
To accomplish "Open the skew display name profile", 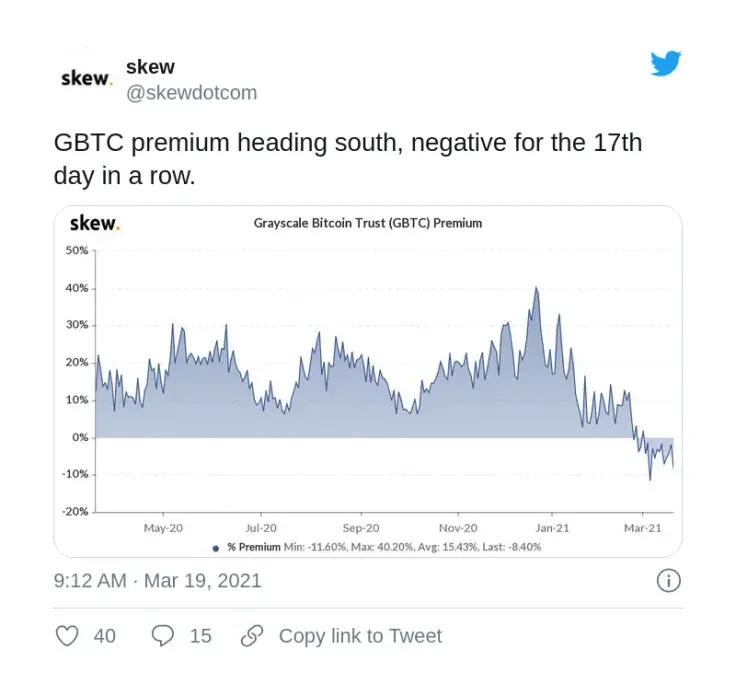I will [x=150, y=67].
